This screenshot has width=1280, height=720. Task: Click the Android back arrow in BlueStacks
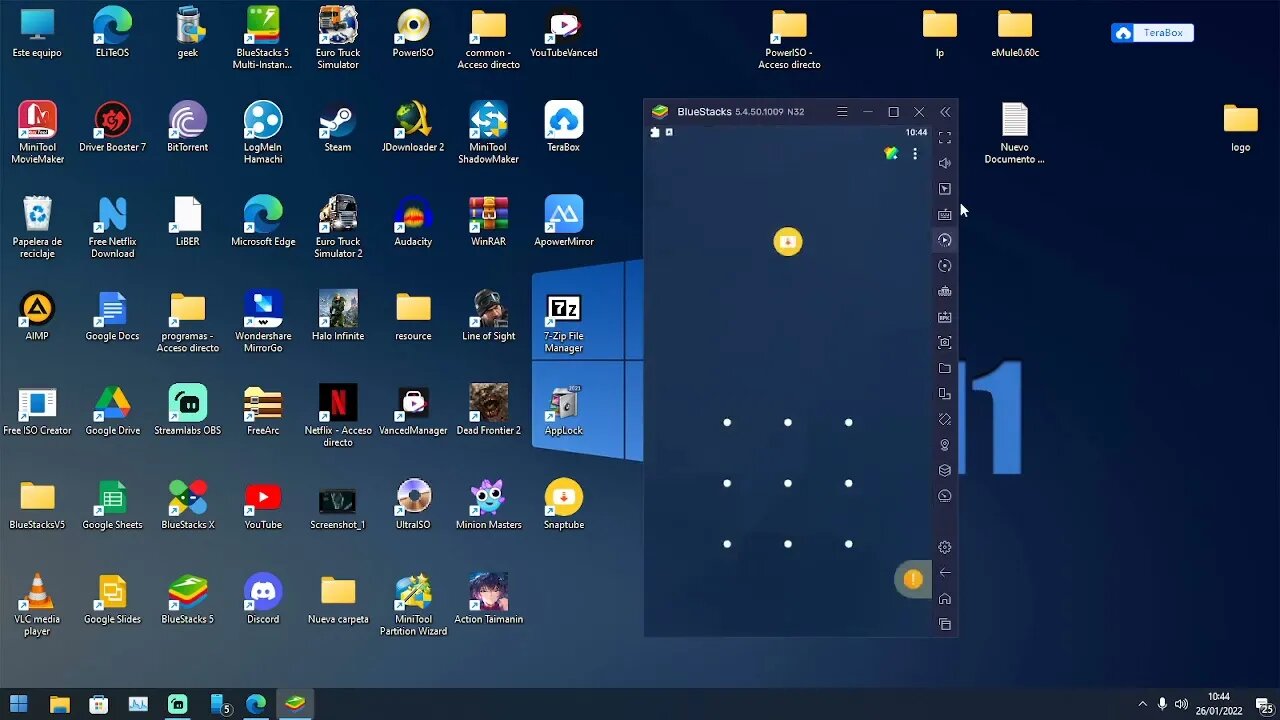point(945,573)
